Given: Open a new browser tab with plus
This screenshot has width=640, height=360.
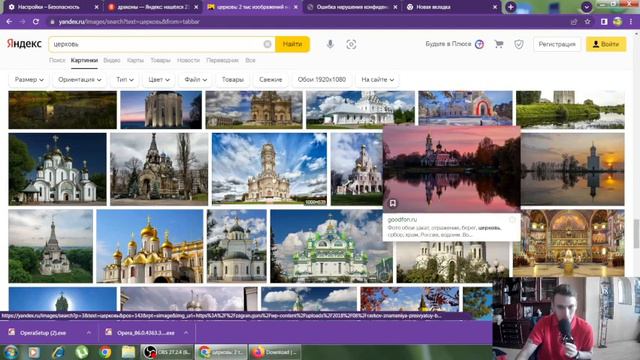Looking at the screenshot, I should pyautogui.click(x=511, y=7).
